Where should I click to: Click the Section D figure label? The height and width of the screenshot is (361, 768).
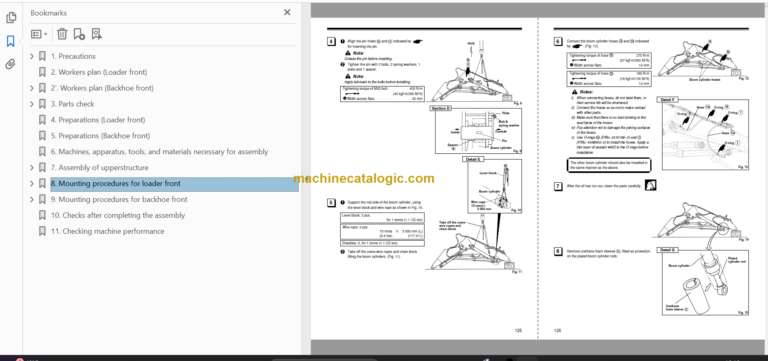tap(441, 108)
